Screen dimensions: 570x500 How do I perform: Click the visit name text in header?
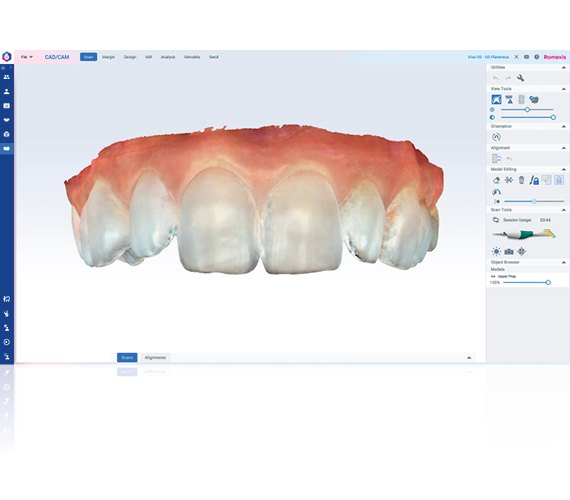point(488,57)
